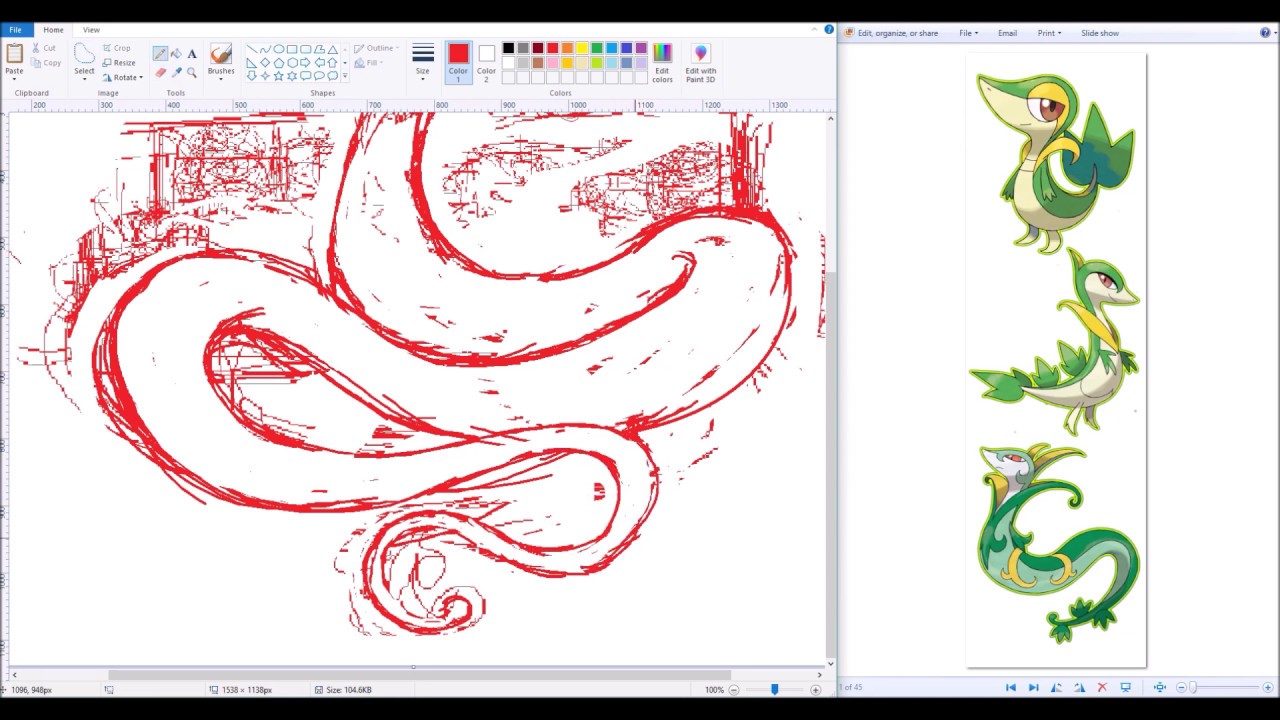Open the Paste dropdown arrow
This screenshot has width=1280, height=720.
14,79
